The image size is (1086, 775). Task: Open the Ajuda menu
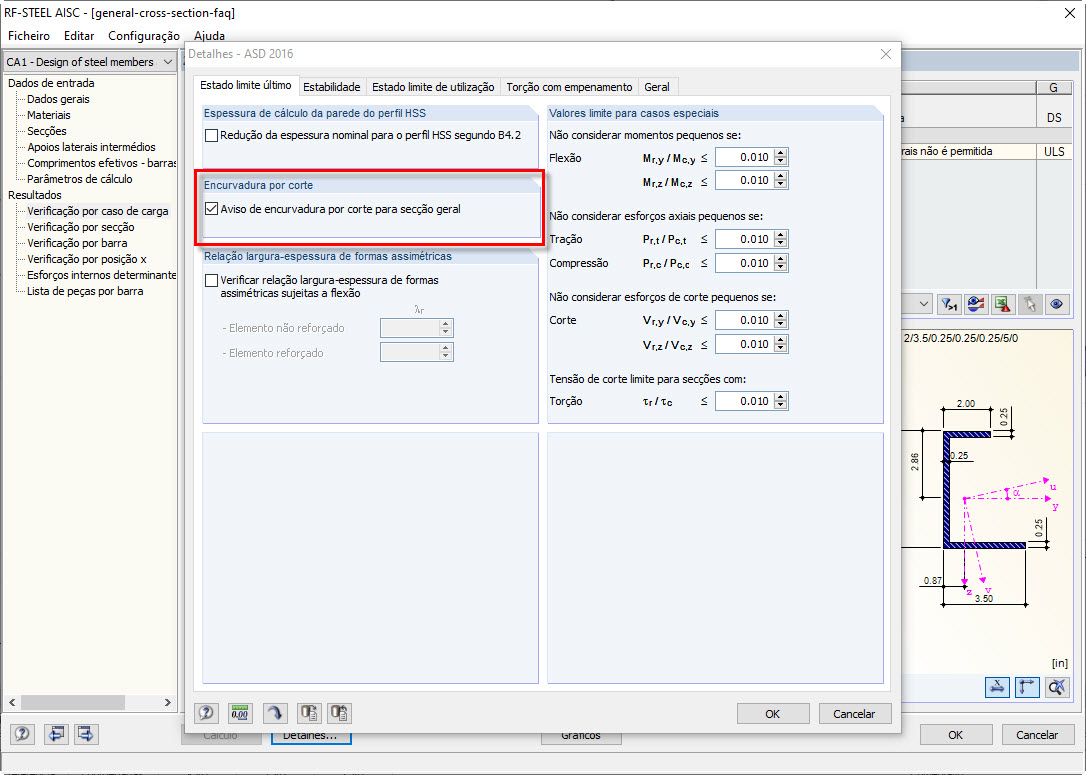coord(209,35)
